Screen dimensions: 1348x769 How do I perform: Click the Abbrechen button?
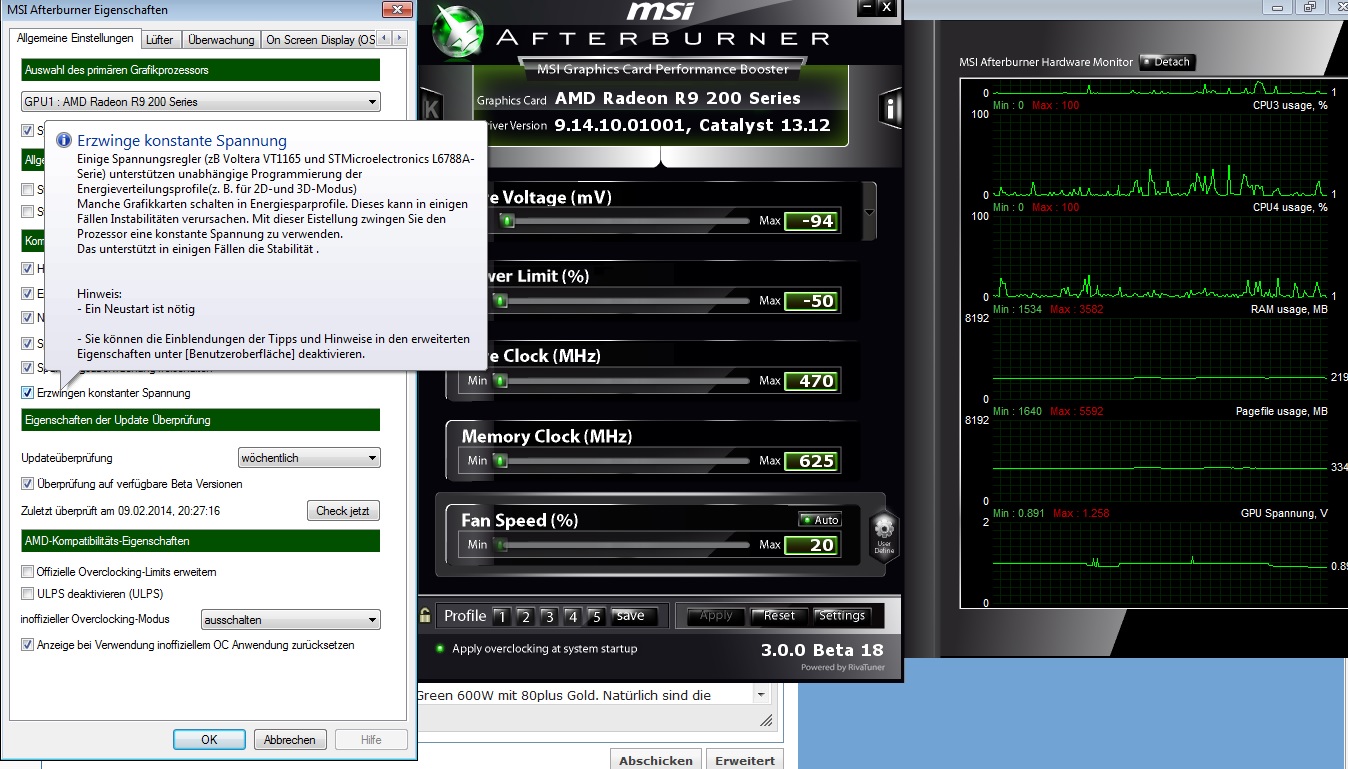pyautogui.click(x=290, y=740)
